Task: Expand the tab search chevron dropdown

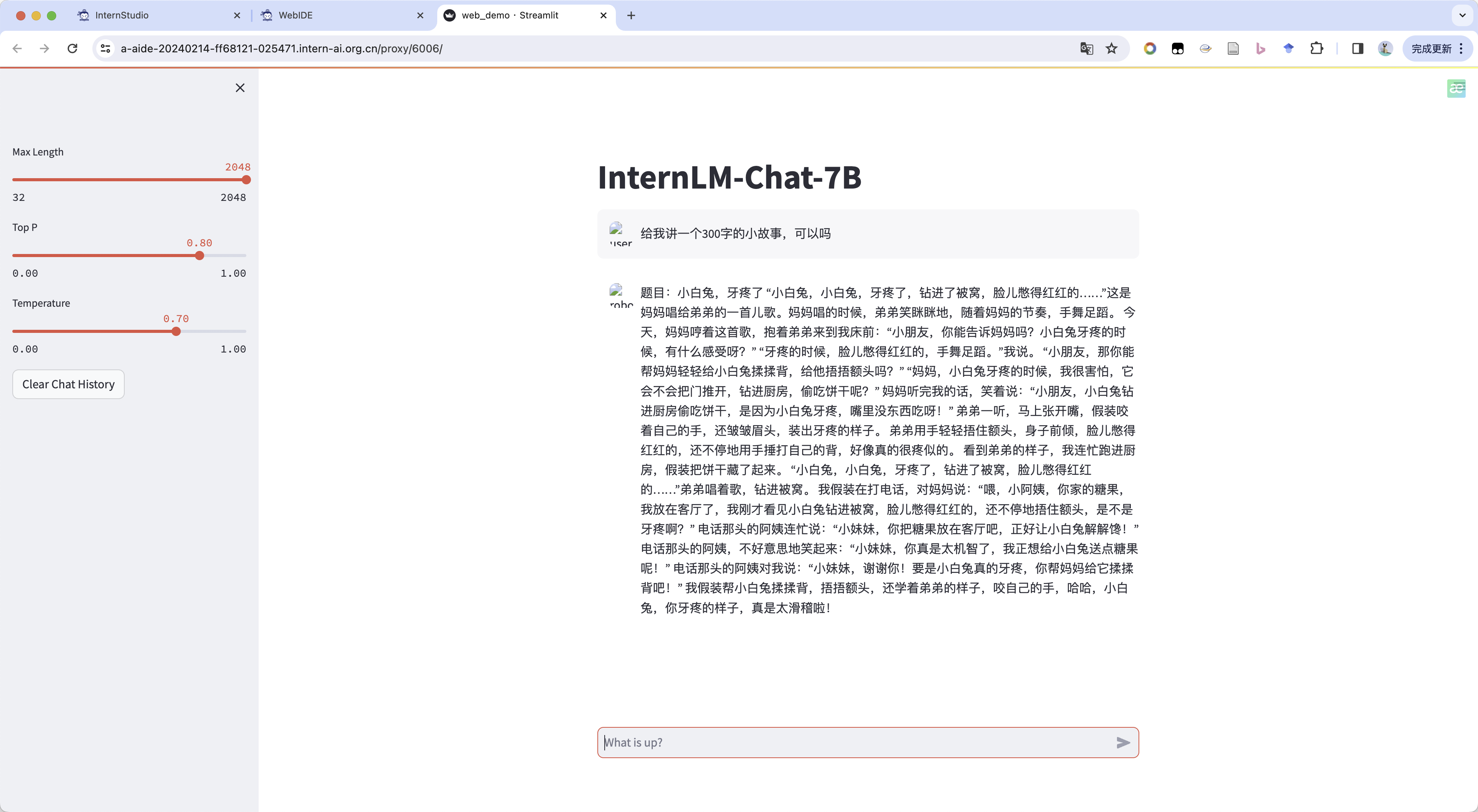Action: (1462, 15)
